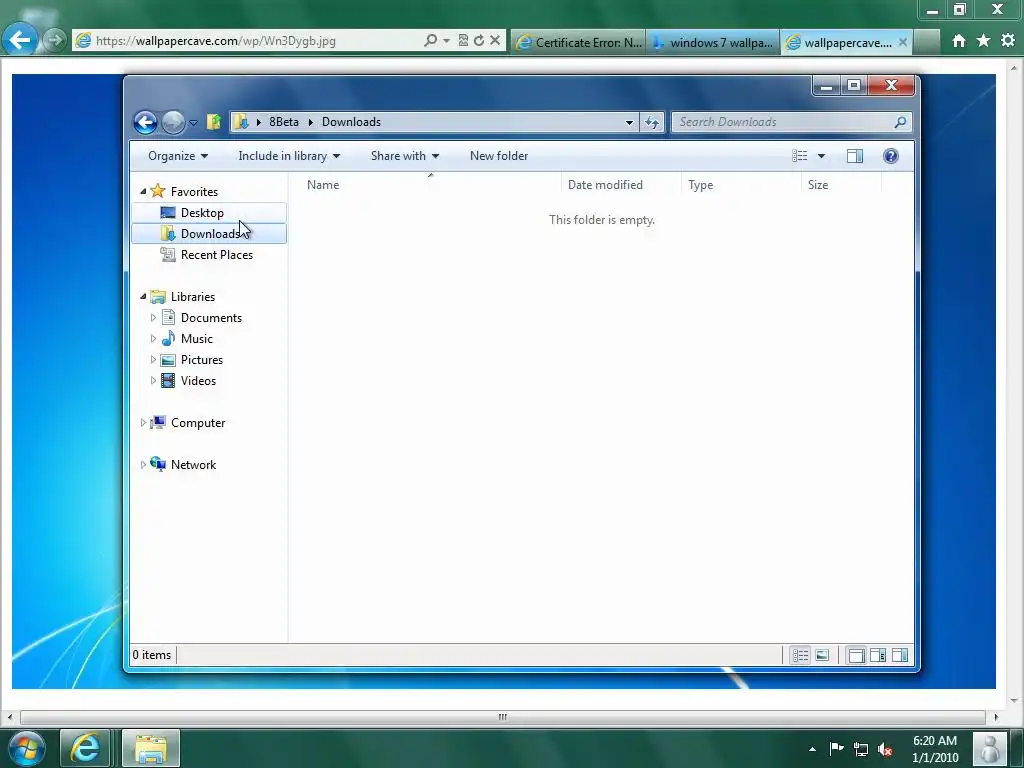Switch to windows 7 wallpaper tab
This screenshot has width=1024, height=768.
(x=713, y=42)
